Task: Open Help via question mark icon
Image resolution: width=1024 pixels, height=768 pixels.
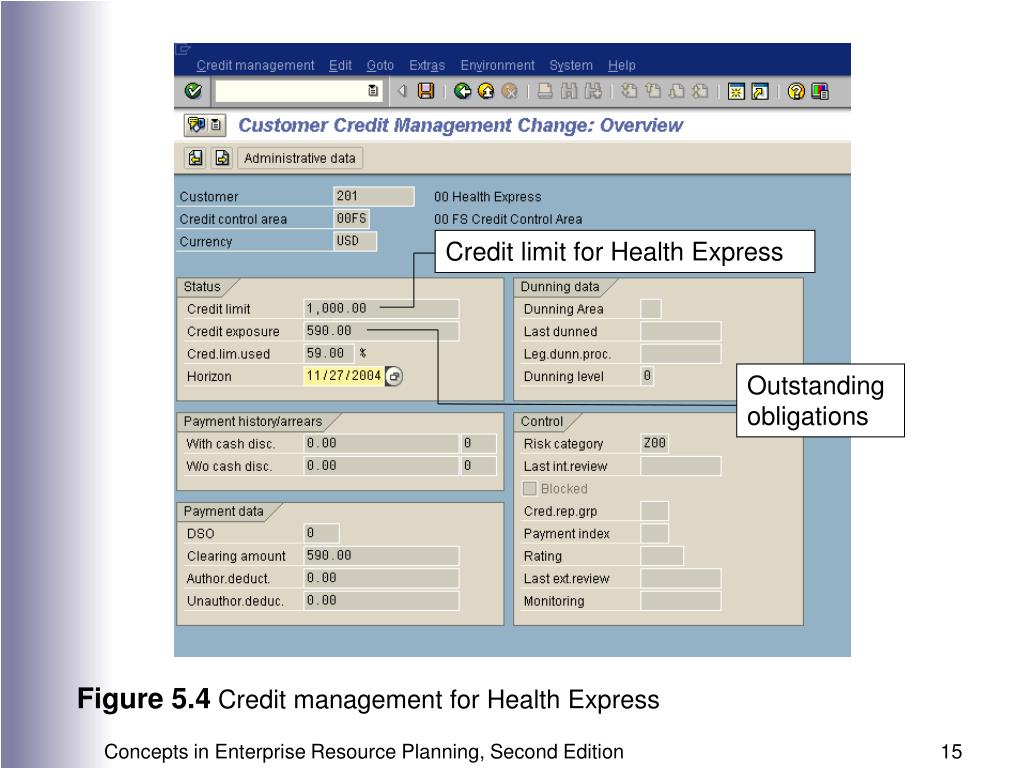Action: point(795,91)
